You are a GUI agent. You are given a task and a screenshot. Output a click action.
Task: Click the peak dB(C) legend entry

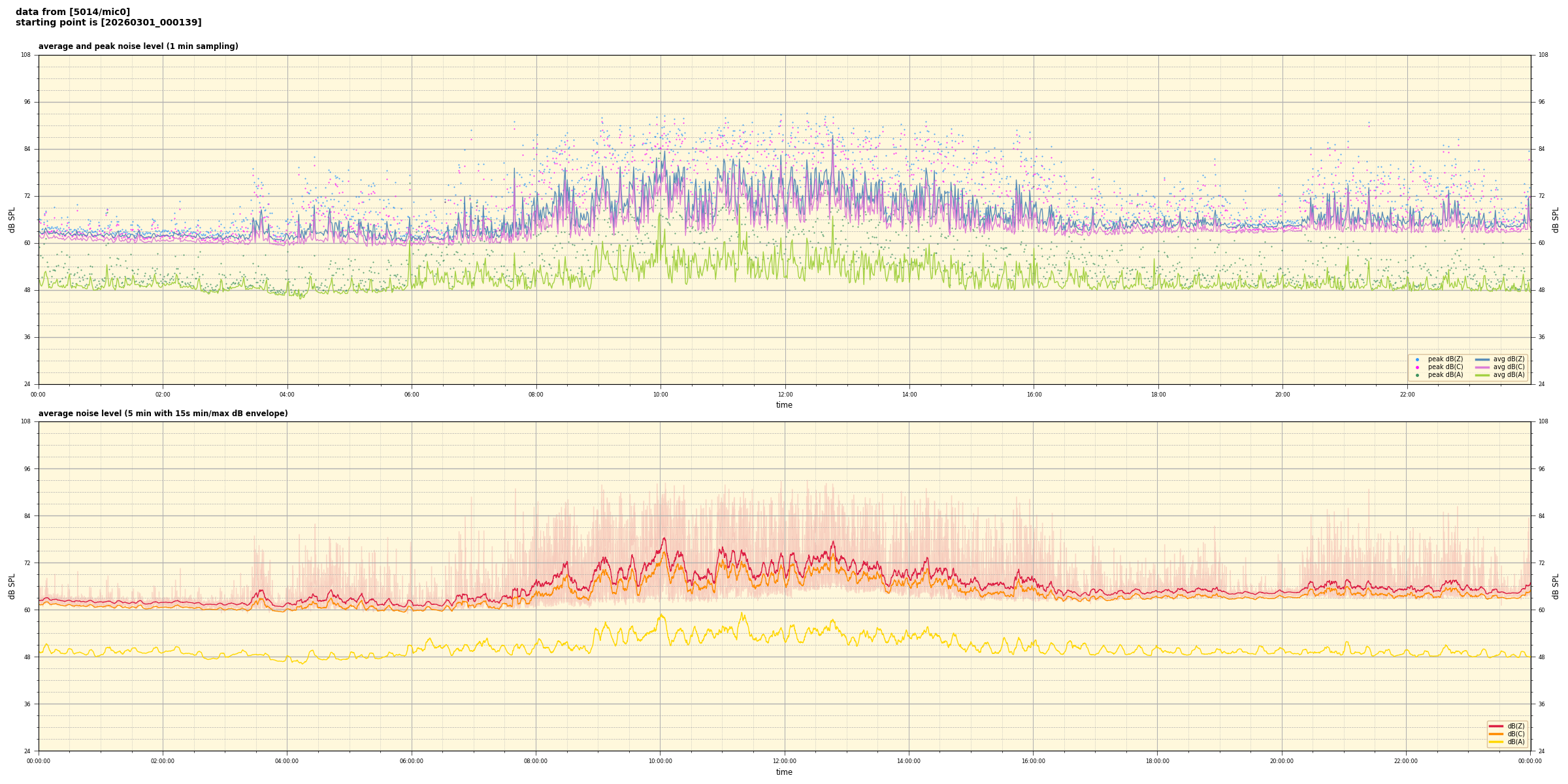pos(1445,367)
